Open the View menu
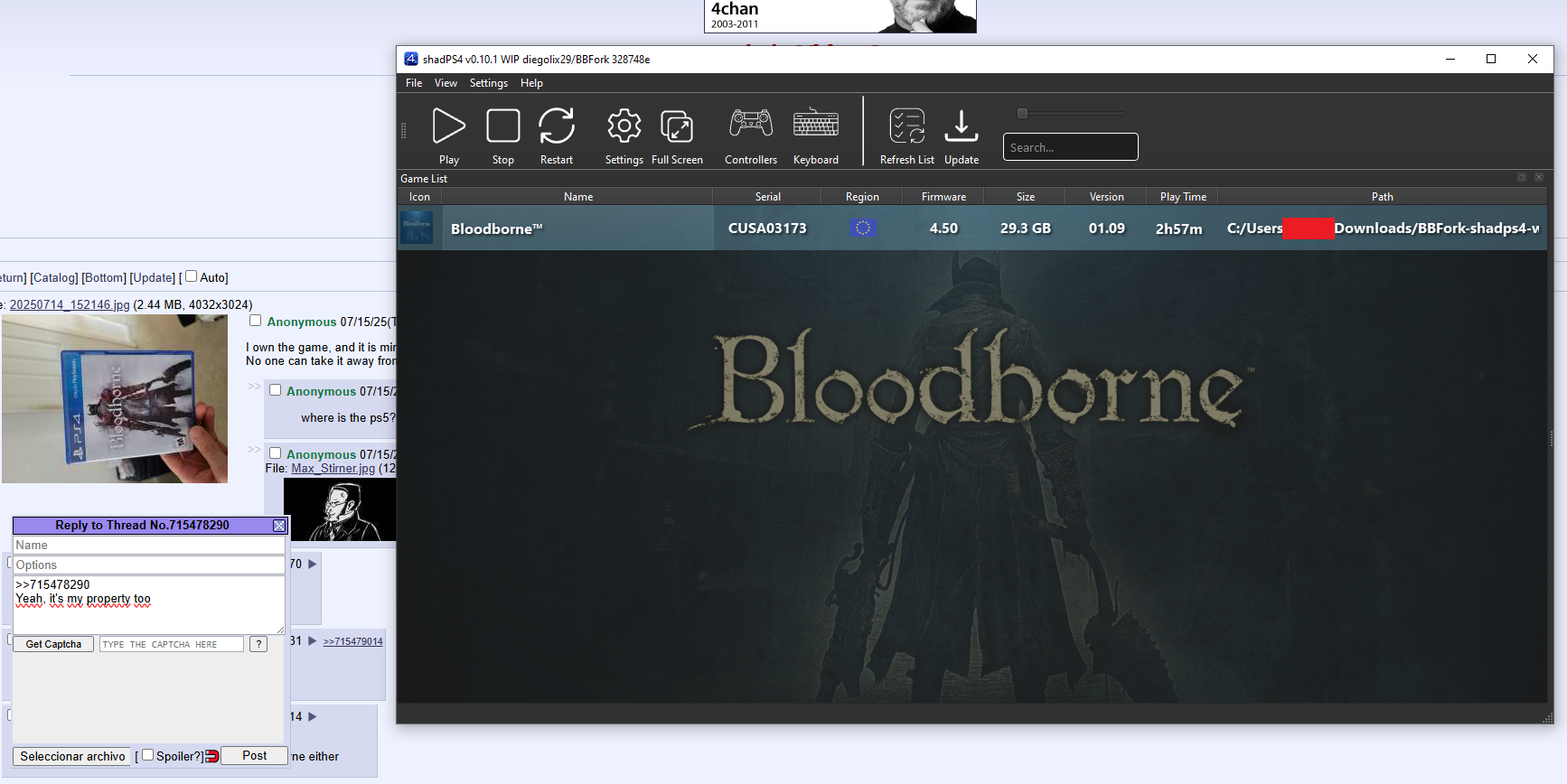Image resolution: width=1567 pixels, height=784 pixels. (446, 83)
